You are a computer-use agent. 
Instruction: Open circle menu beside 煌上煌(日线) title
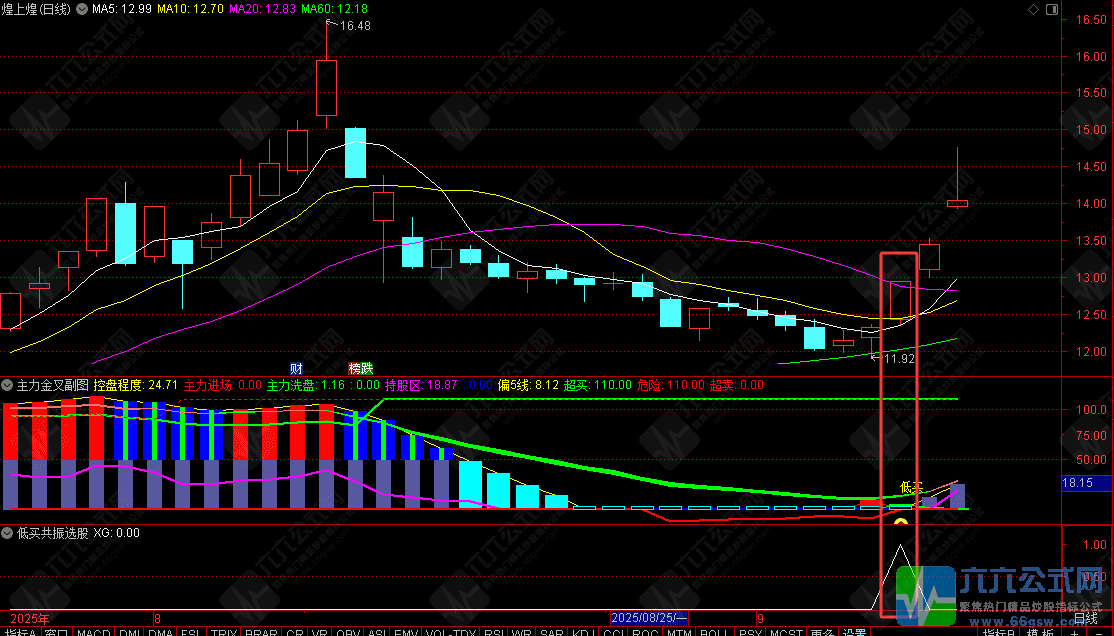(x=82, y=9)
